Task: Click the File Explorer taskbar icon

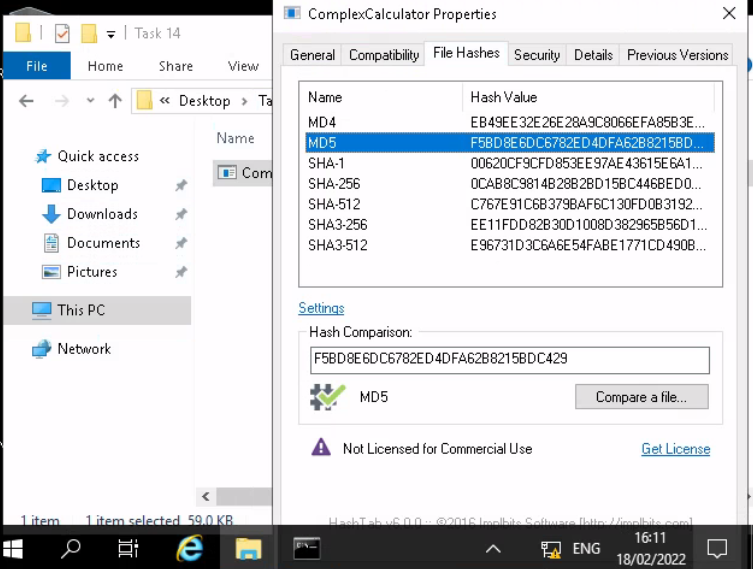Action: click(248, 548)
